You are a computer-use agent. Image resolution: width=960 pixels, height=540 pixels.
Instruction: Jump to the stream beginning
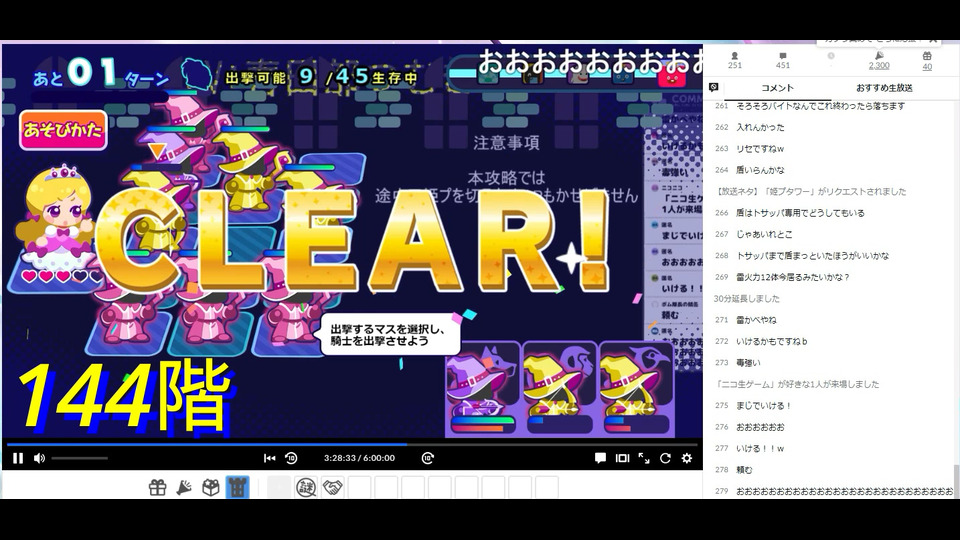(269, 458)
